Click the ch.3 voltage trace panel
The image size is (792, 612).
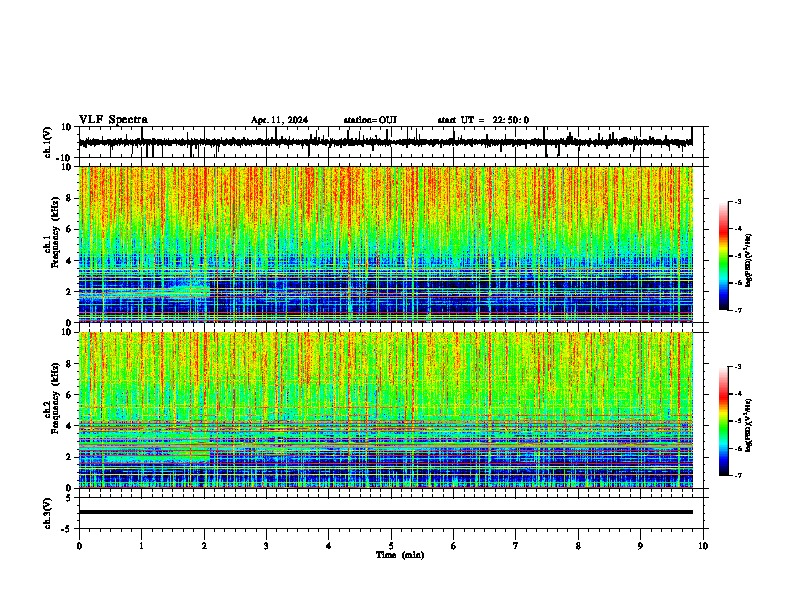(x=393, y=513)
